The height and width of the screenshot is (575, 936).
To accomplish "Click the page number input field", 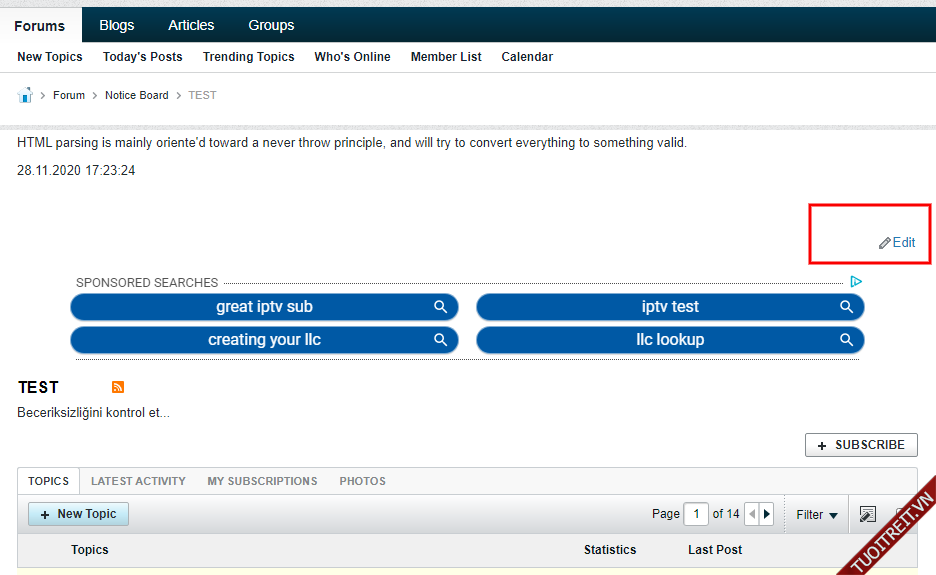I will click(x=696, y=514).
